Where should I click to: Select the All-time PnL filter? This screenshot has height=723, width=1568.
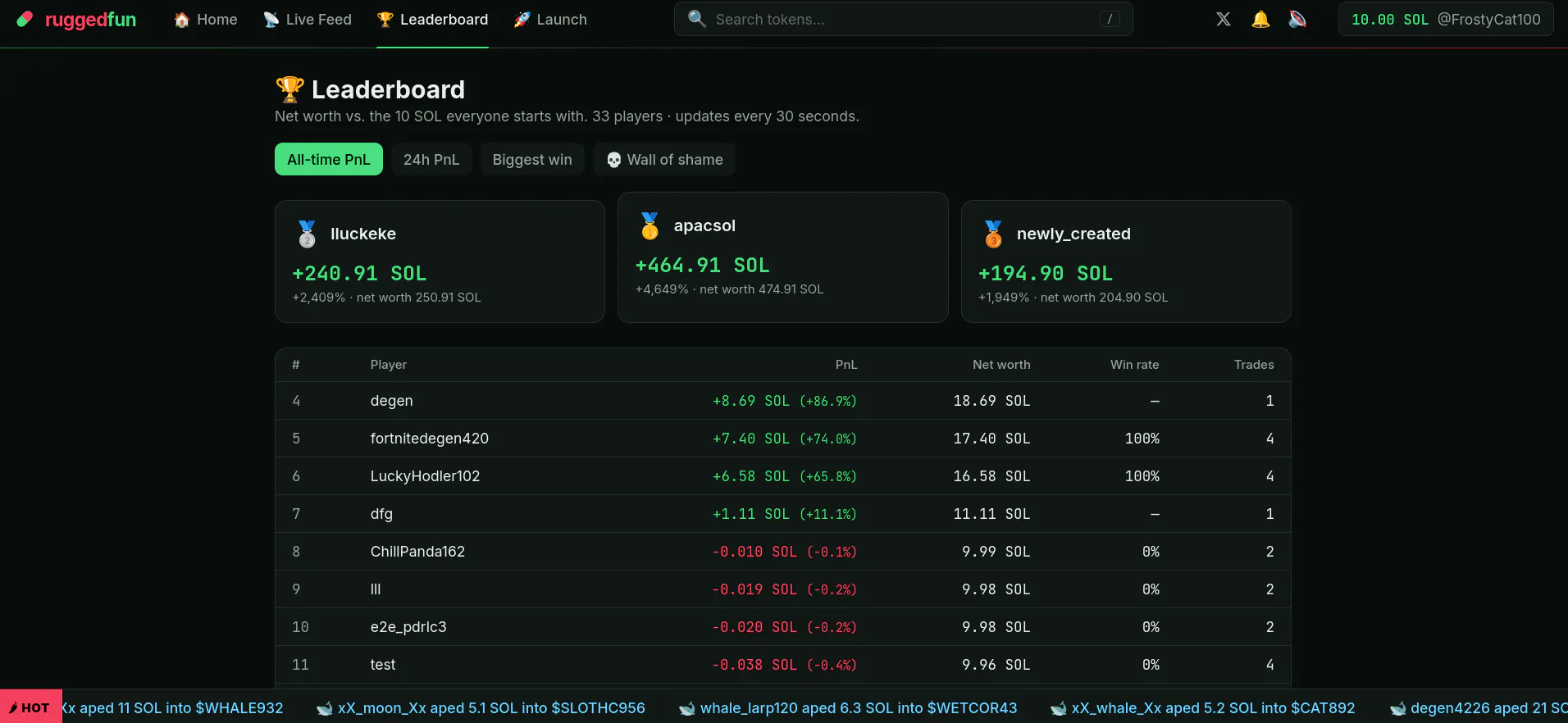[x=329, y=159]
